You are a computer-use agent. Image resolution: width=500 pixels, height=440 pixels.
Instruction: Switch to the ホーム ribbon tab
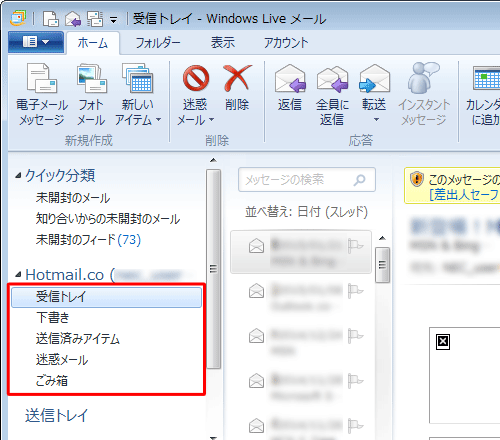[93, 43]
